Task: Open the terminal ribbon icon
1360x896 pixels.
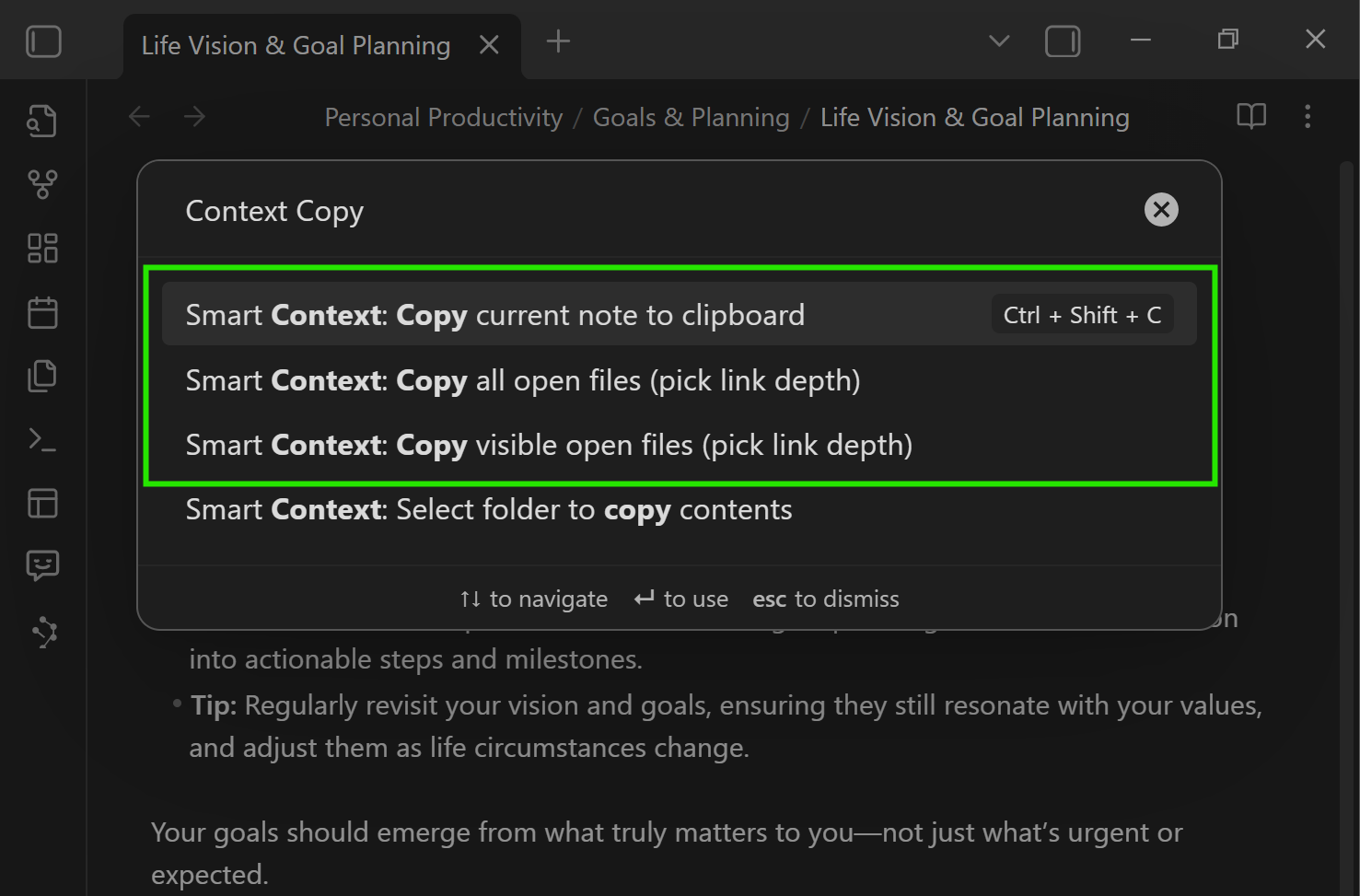Action: [x=41, y=439]
